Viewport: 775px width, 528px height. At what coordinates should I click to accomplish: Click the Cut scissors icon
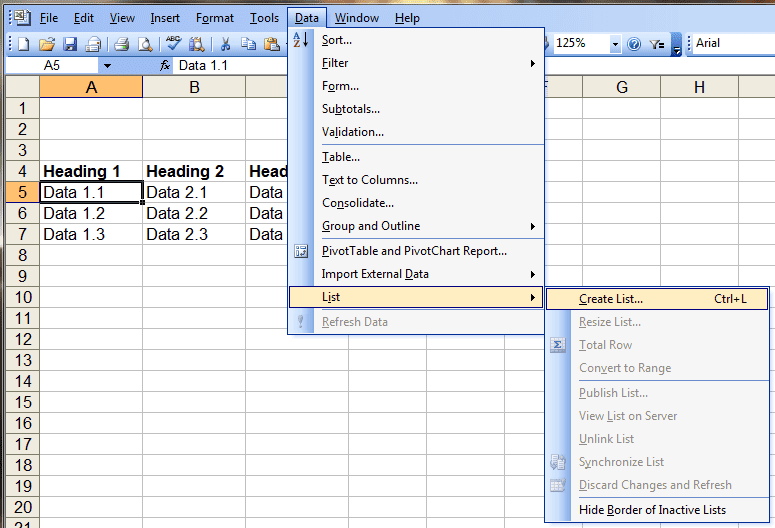[x=225, y=44]
